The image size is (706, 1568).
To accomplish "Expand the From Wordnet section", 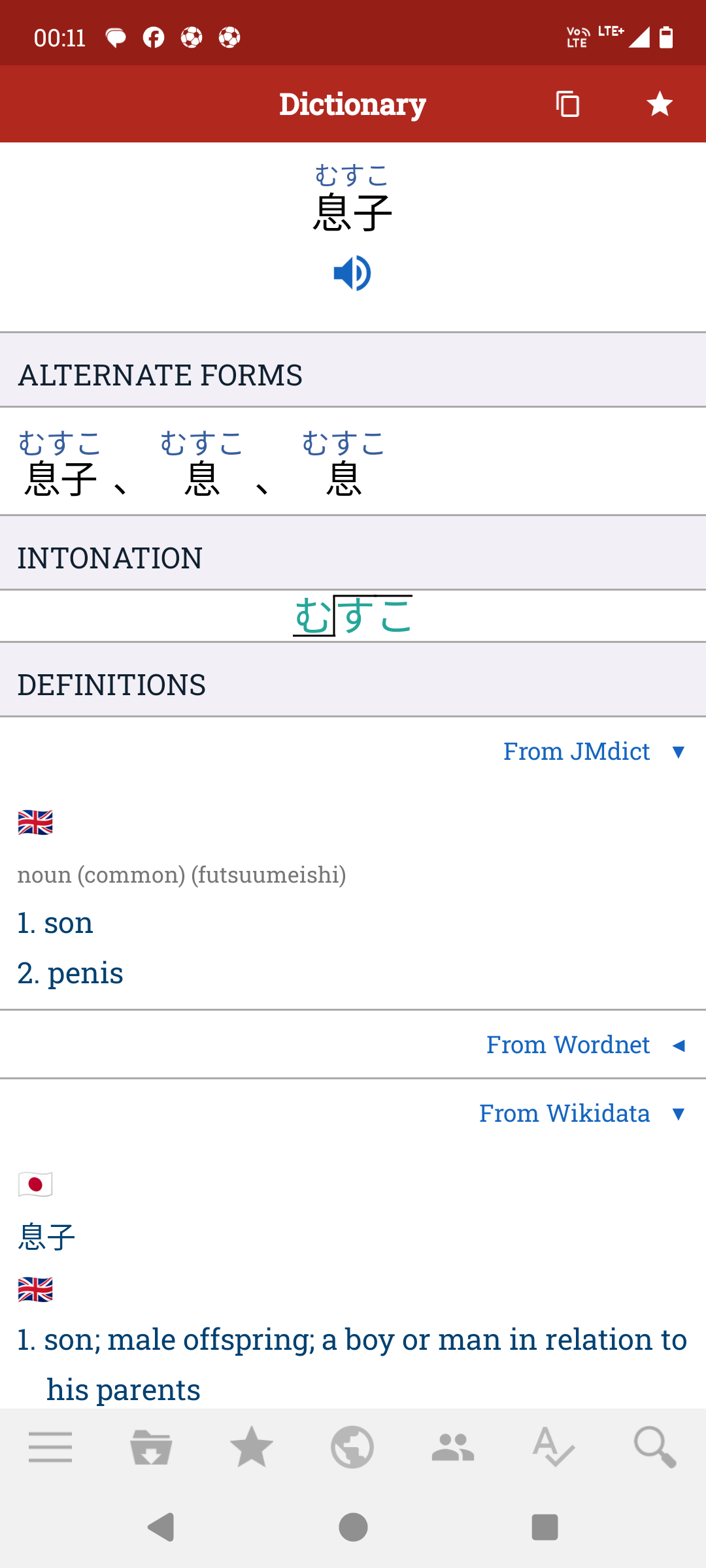I will [x=586, y=1045].
